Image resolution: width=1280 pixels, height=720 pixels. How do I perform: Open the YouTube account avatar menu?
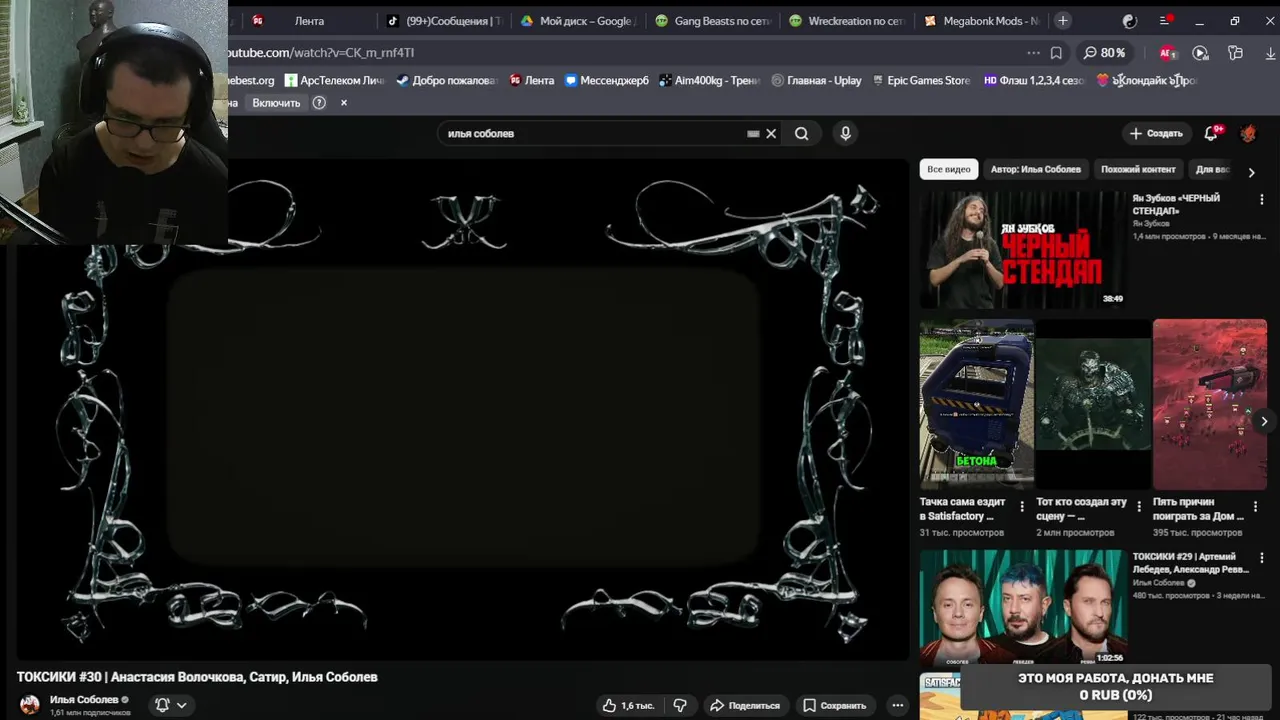point(1248,133)
